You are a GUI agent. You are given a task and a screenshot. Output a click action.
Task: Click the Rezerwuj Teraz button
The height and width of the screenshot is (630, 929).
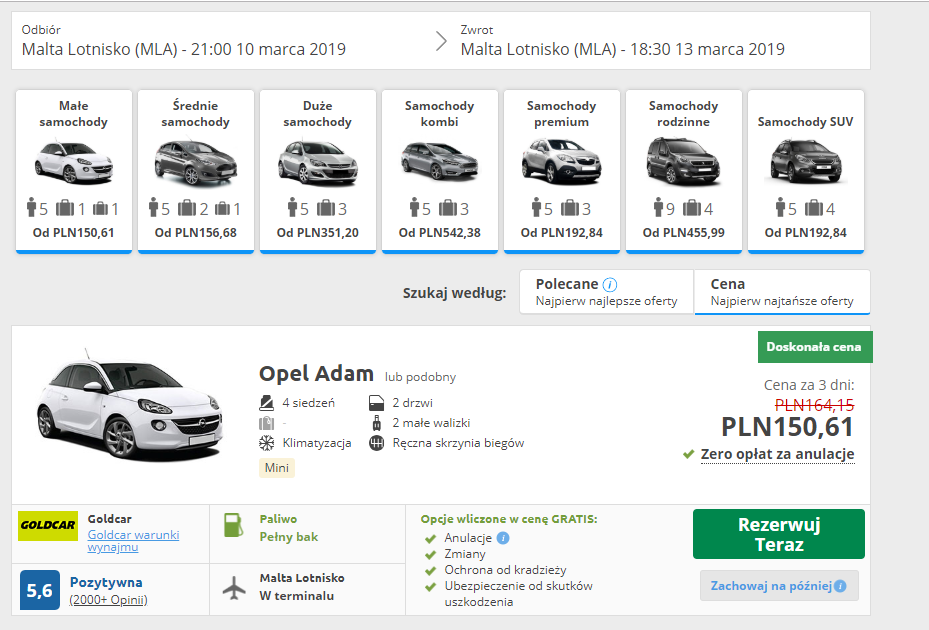(x=779, y=534)
